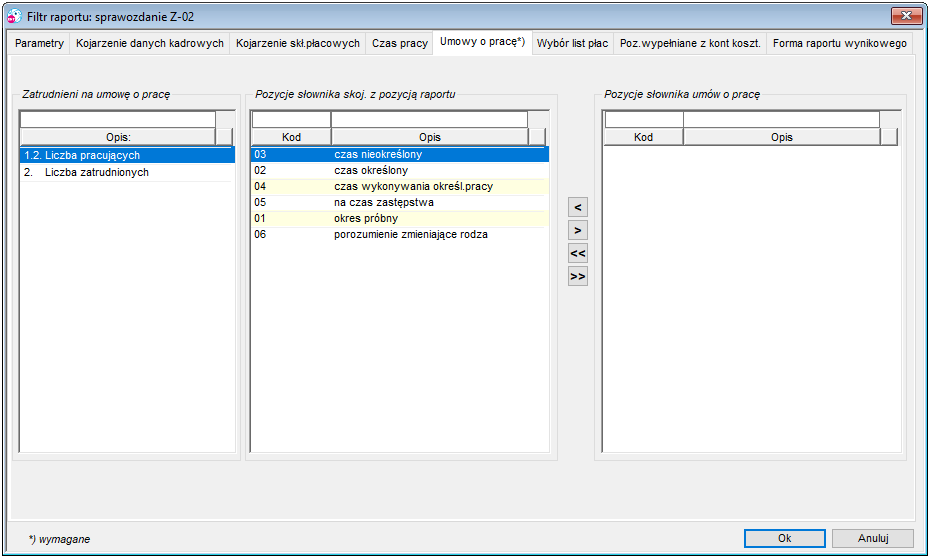Click the double left arrow move-all button
Image resolution: width=929 pixels, height=558 pixels.
coord(578,254)
